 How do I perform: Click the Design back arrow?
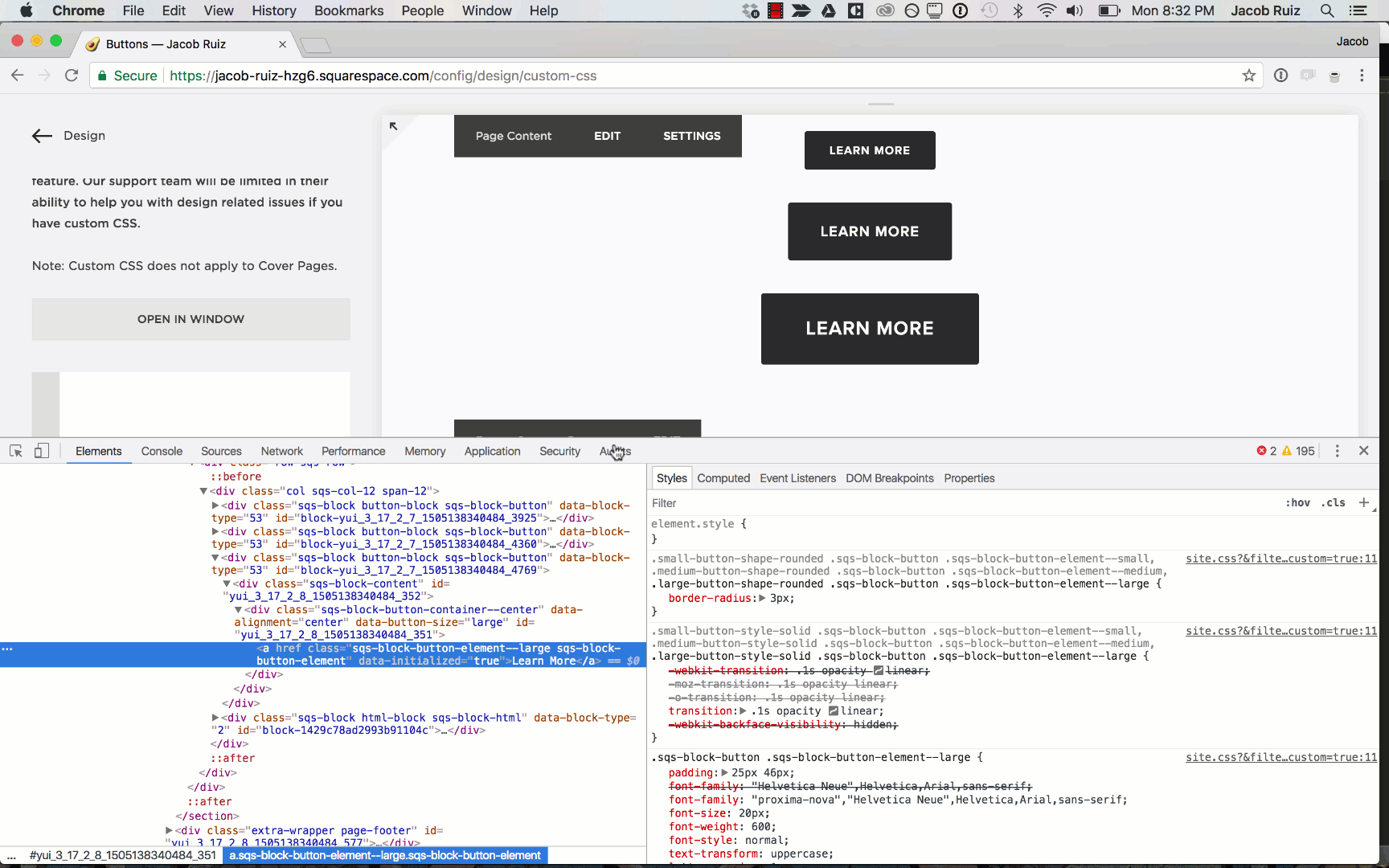tap(42, 136)
